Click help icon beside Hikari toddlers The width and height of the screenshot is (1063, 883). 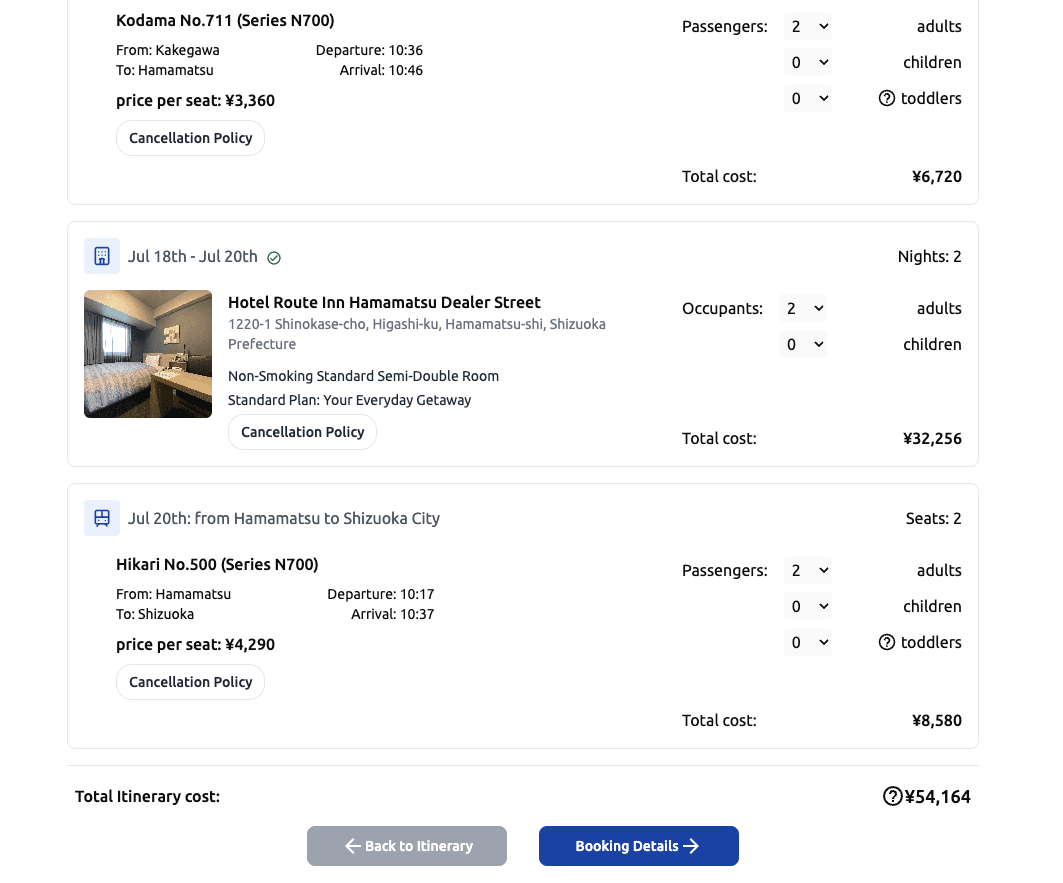click(x=886, y=642)
